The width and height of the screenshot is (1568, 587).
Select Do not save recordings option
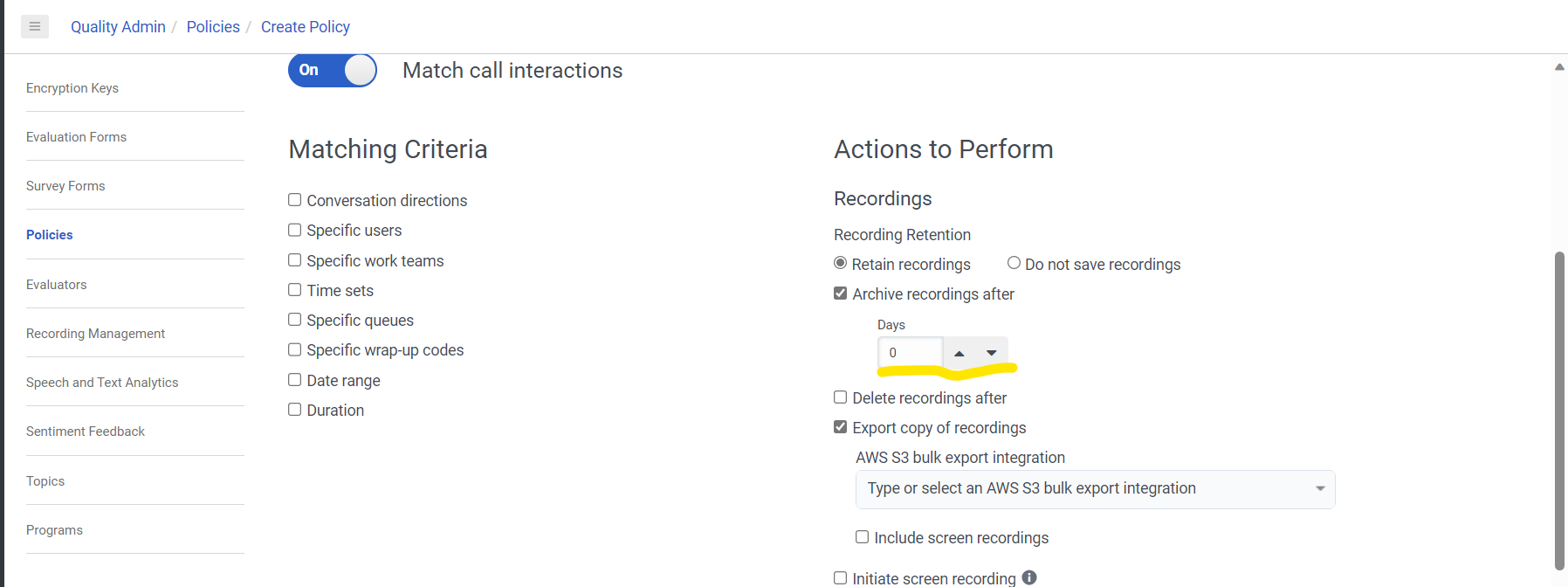coord(1014,263)
